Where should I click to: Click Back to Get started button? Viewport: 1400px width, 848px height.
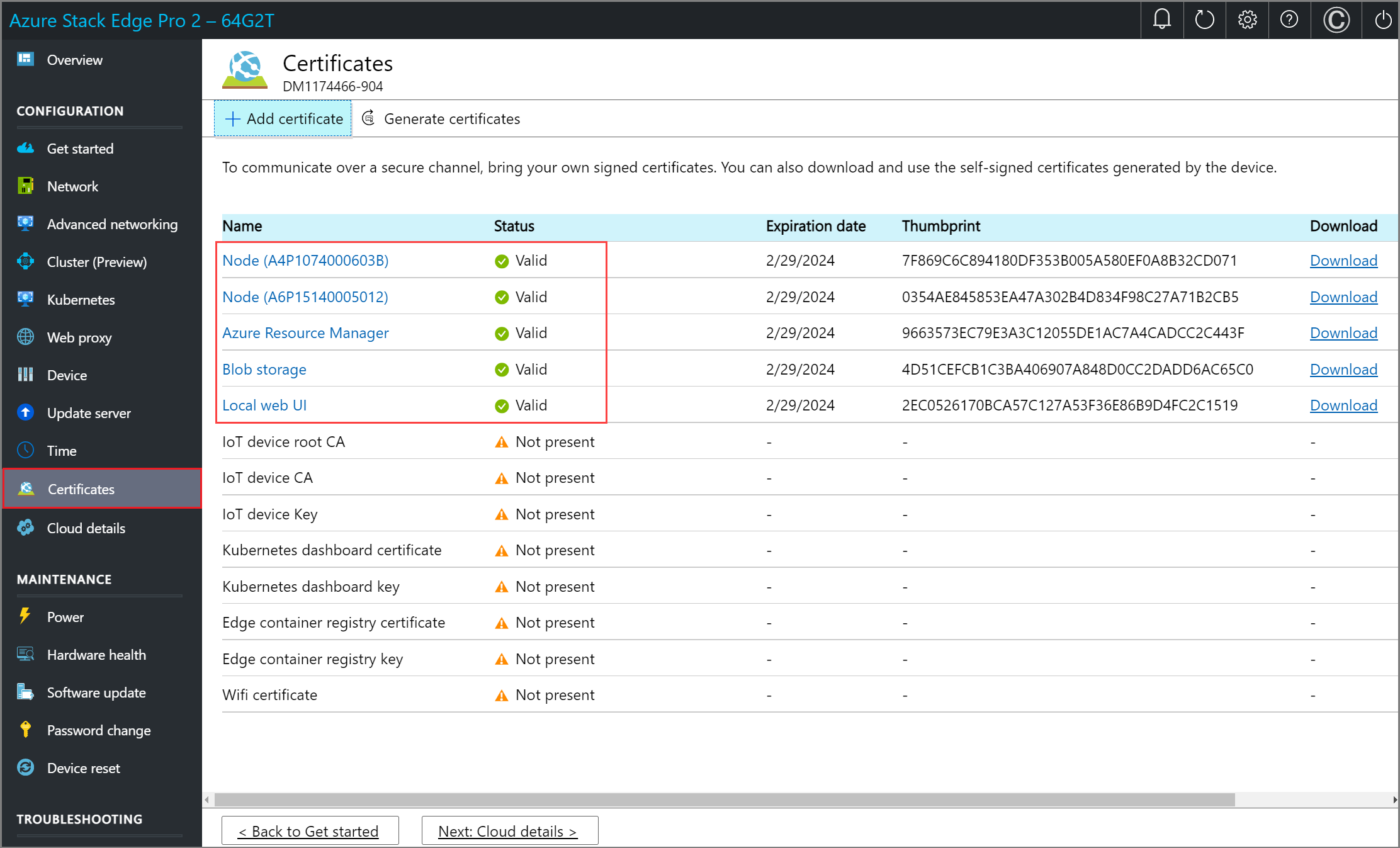tap(310, 831)
